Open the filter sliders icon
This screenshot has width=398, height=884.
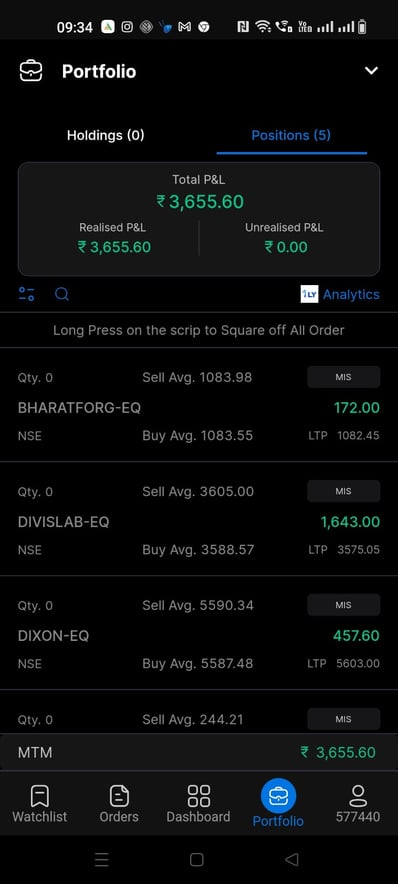point(26,294)
